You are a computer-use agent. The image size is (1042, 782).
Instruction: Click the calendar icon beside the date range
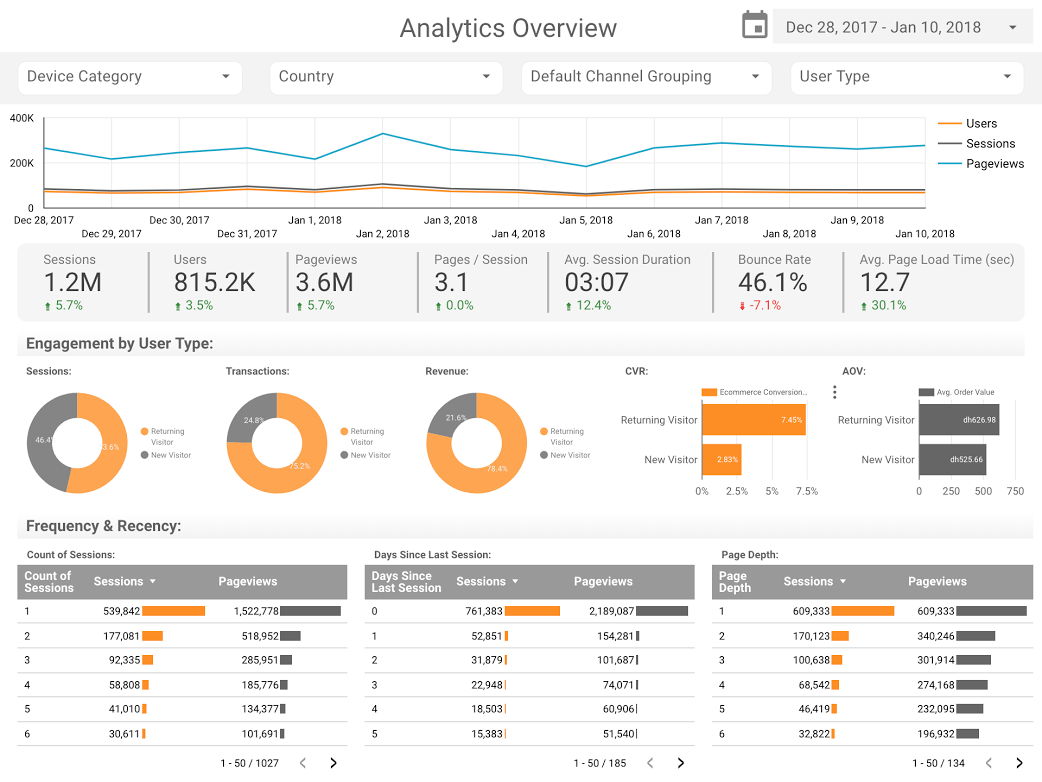[754, 24]
